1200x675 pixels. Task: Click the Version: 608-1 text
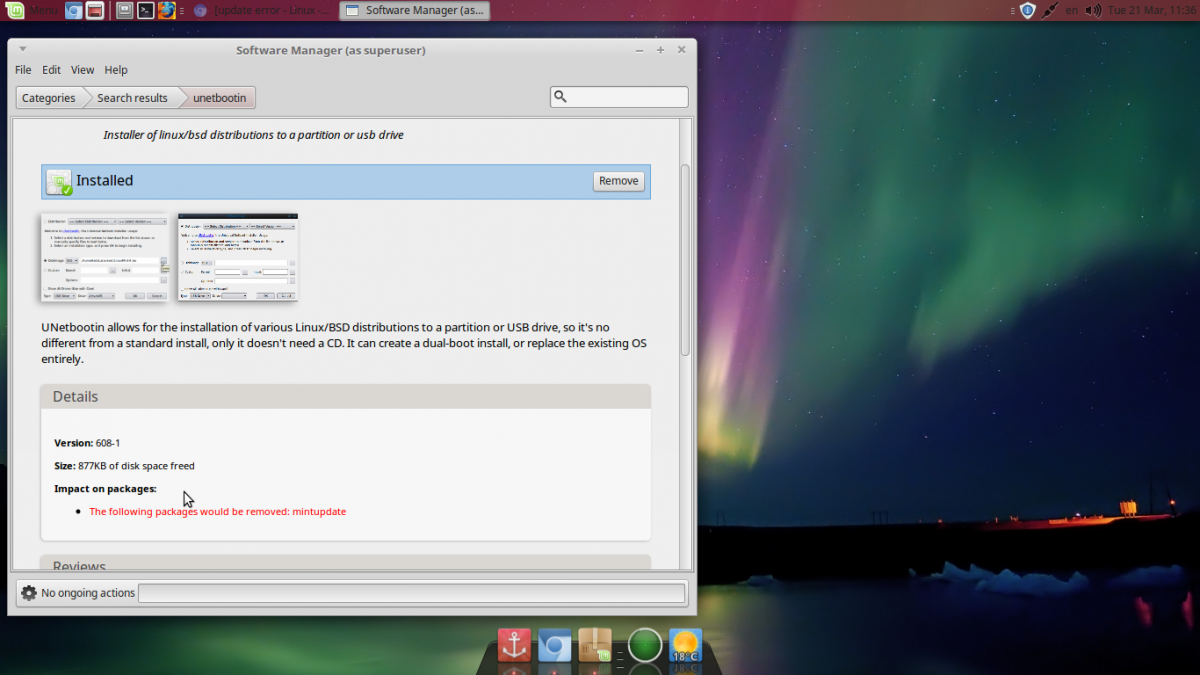point(87,442)
